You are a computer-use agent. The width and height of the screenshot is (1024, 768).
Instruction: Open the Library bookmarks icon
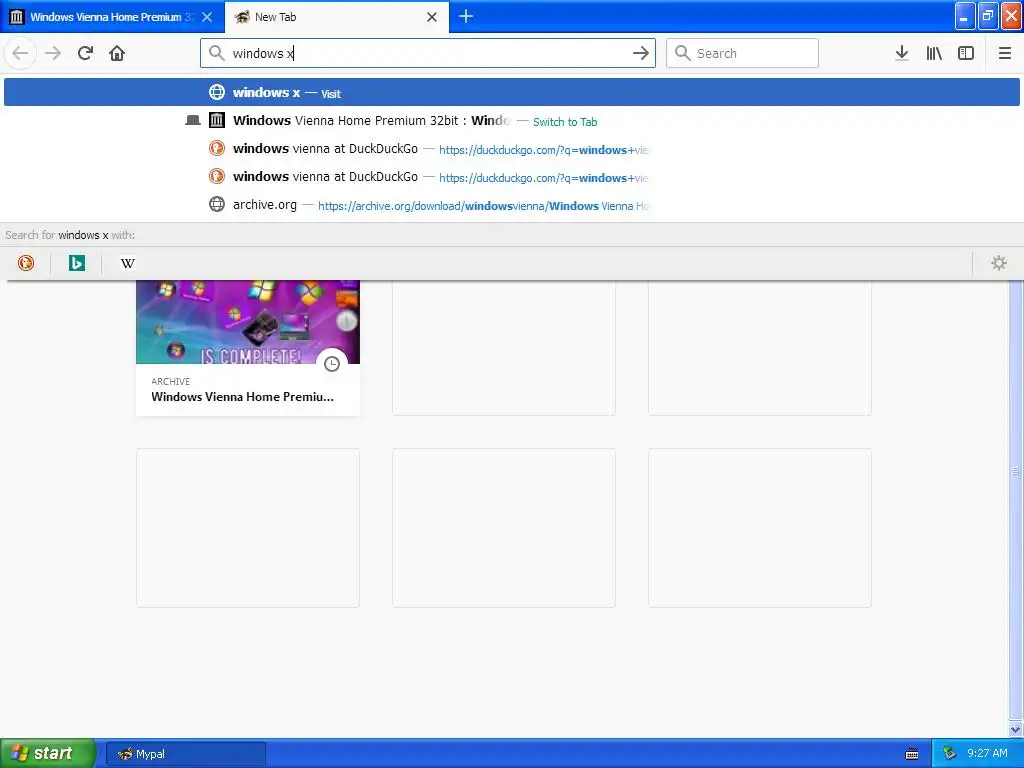tap(934, 53)
